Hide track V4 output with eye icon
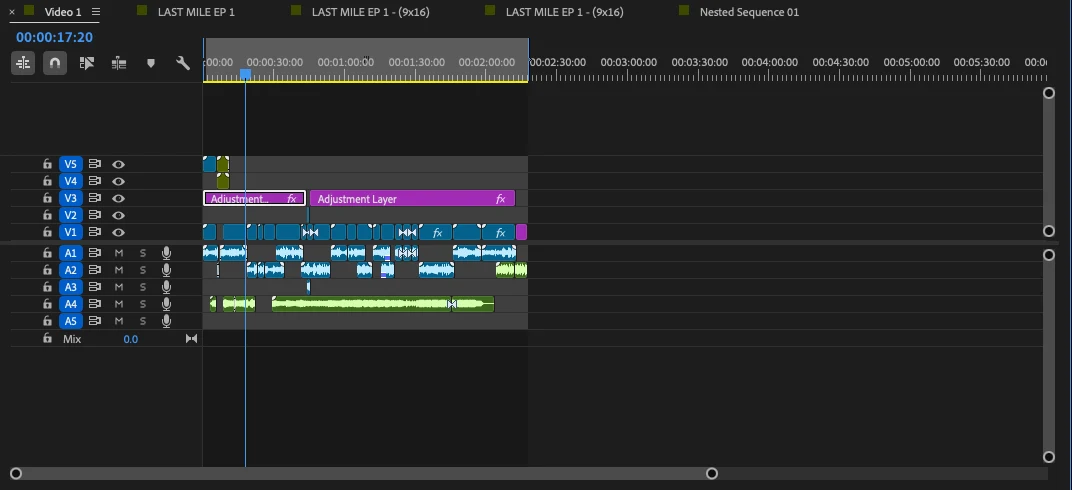The image size is (1072, 490). [x=118, y=181]
